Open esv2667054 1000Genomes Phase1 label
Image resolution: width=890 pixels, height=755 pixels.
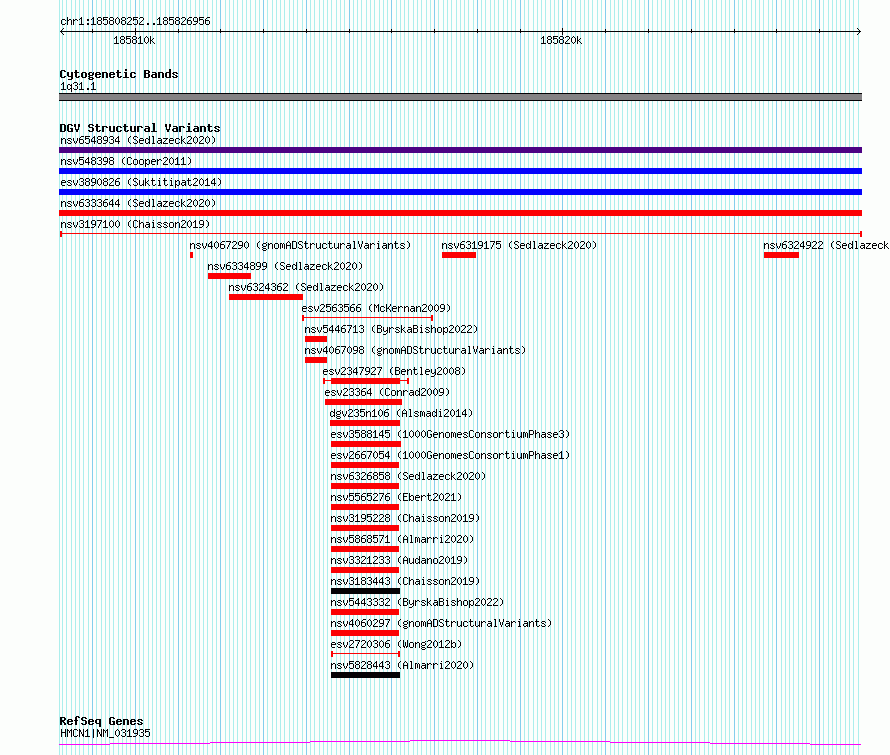click(450, 455)
